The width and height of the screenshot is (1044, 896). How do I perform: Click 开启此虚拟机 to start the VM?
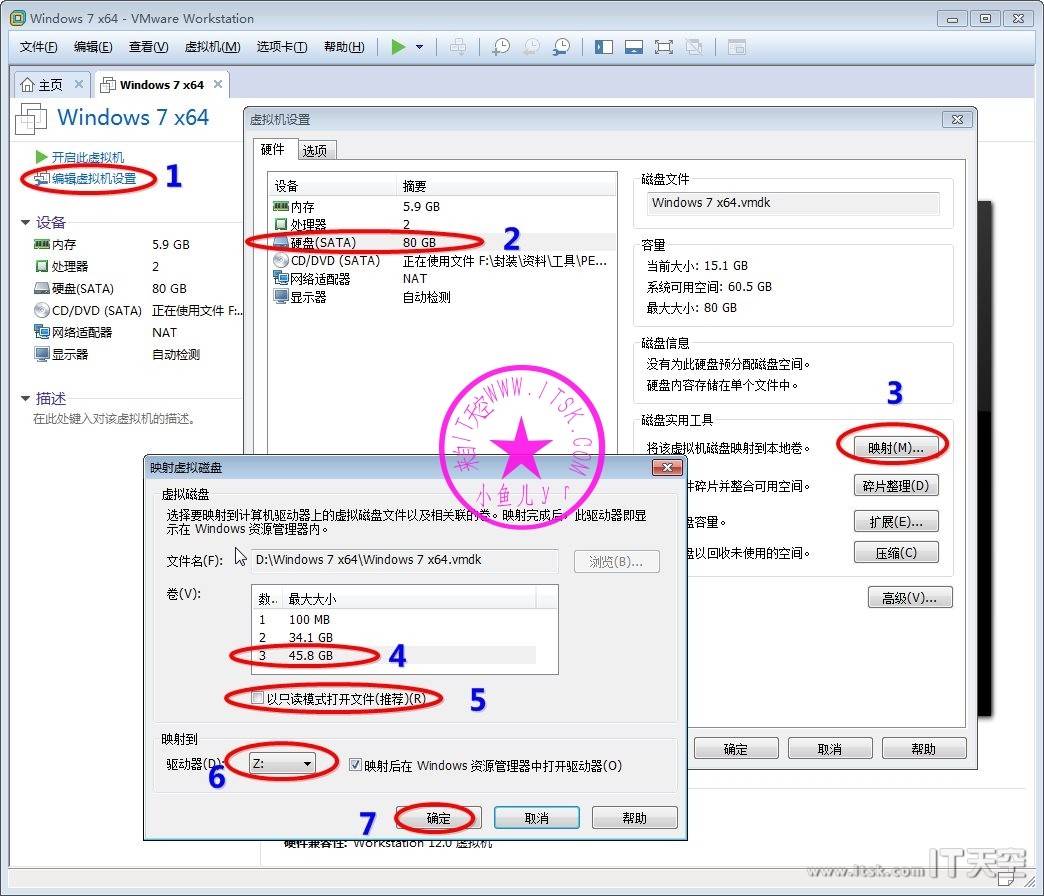[87, 157]
